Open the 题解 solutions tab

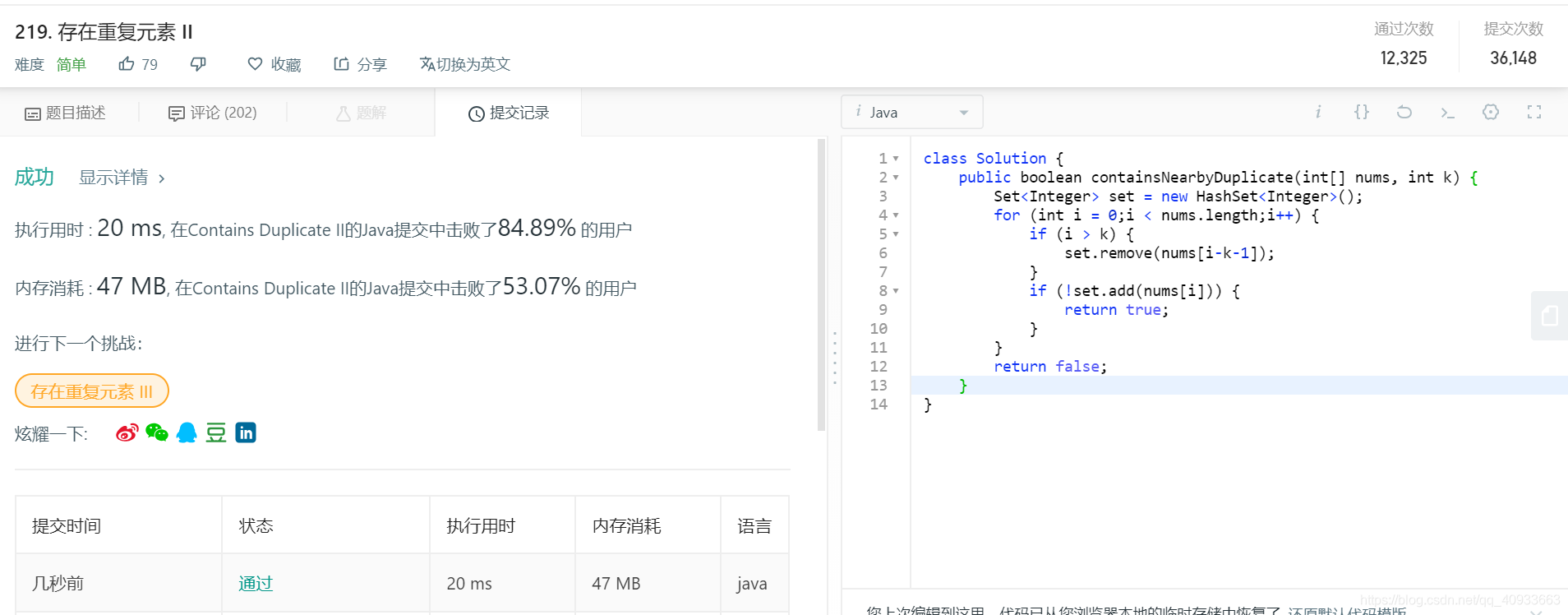click(361, 113)
